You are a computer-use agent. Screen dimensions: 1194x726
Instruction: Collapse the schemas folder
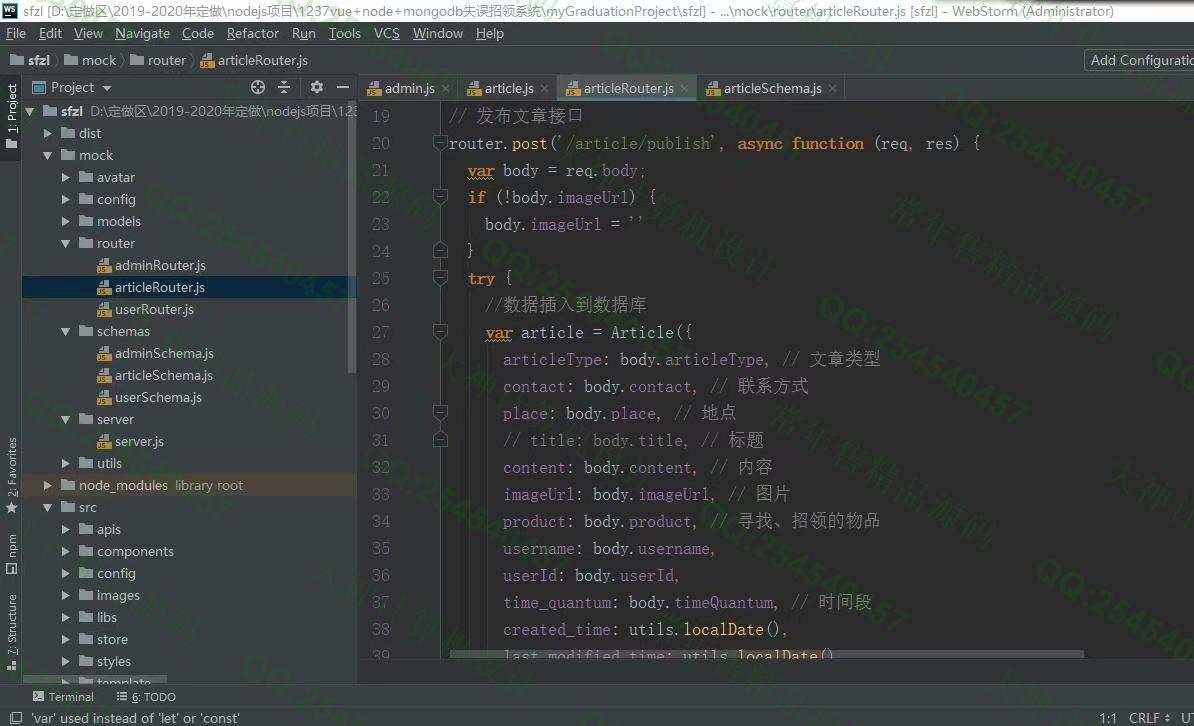65,331
